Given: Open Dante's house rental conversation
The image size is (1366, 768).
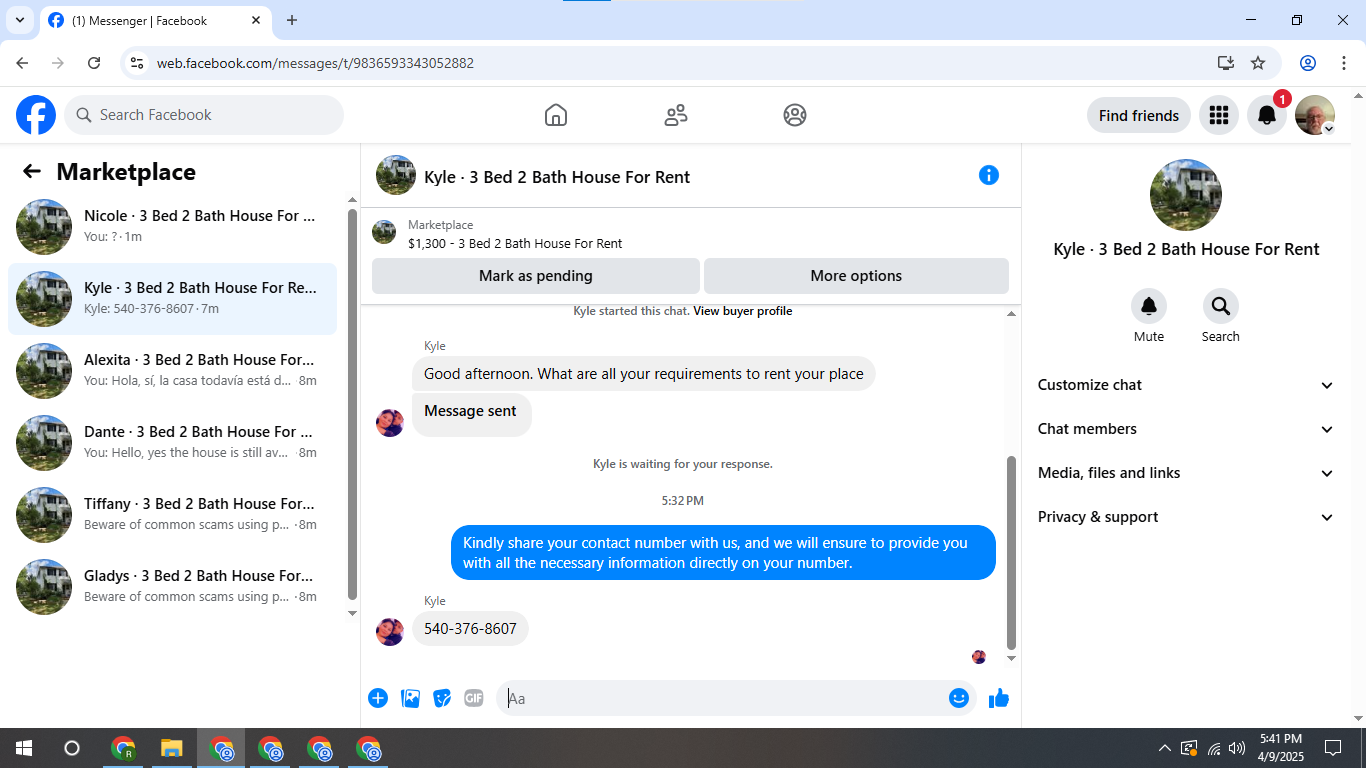Looking at the screenshot, I should [x=172, y=443].
